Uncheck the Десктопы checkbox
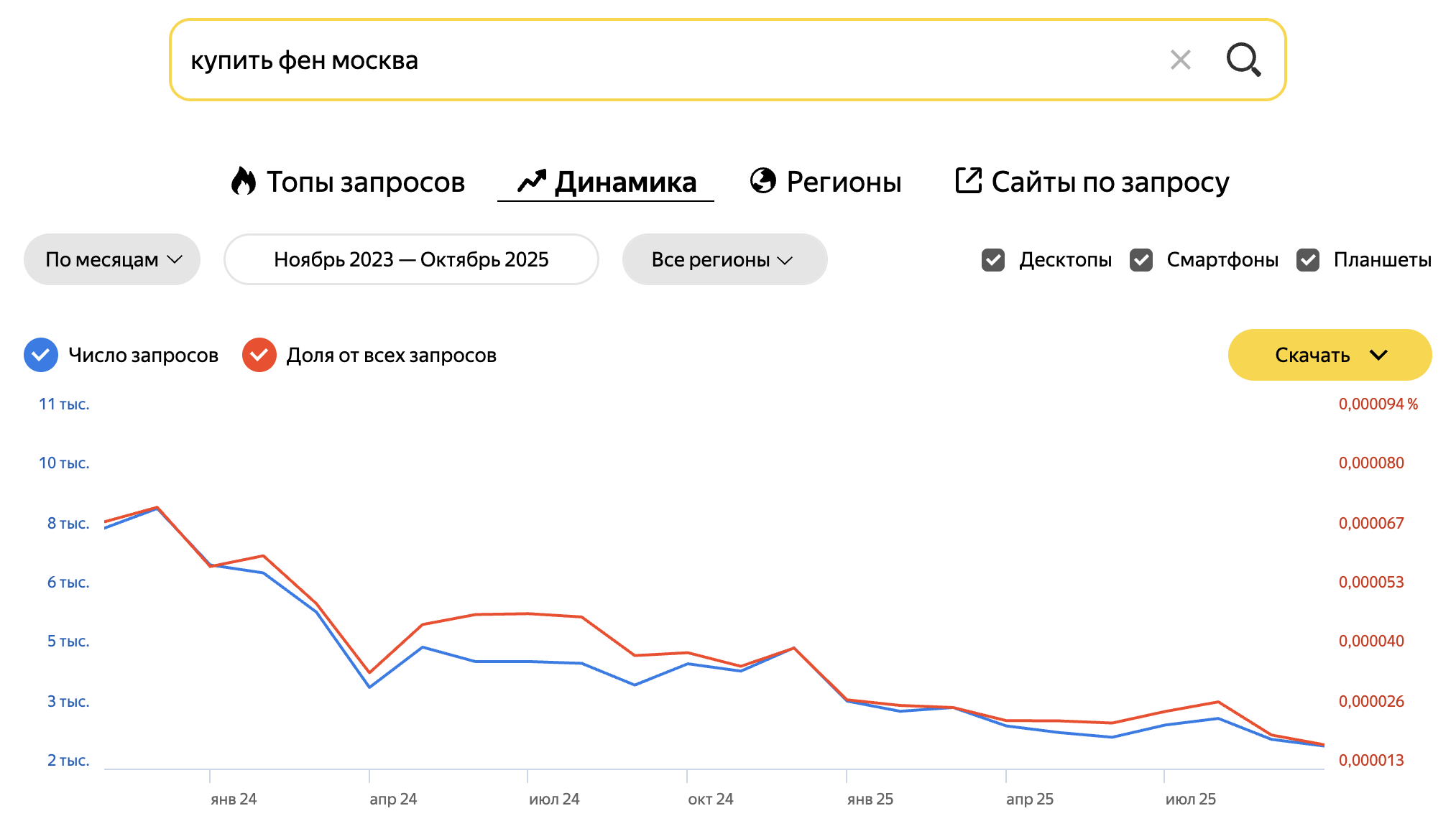This screenshot has width=1456, height=839. pyautogui.click(x=993, y=259)
